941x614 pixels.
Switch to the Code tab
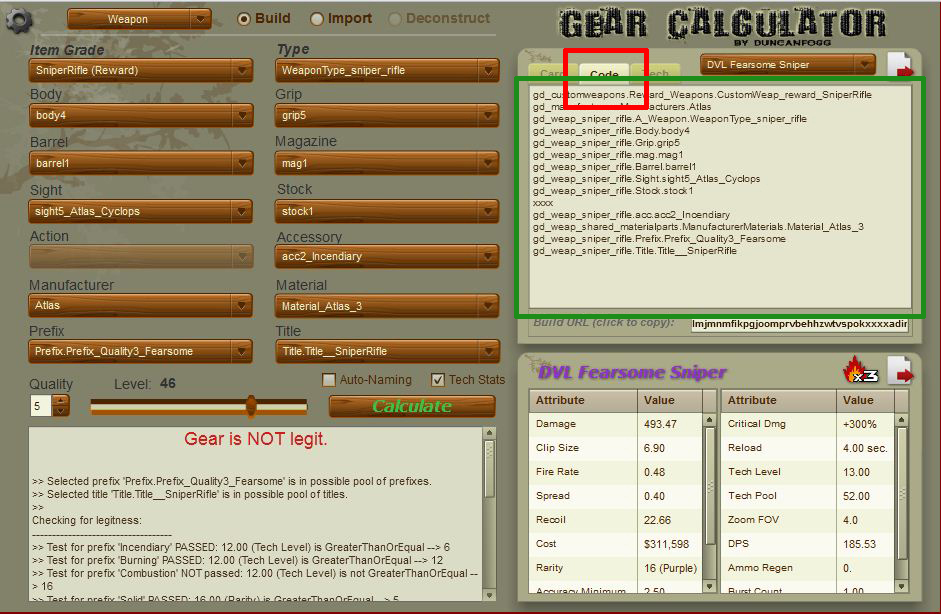point(604,74)
